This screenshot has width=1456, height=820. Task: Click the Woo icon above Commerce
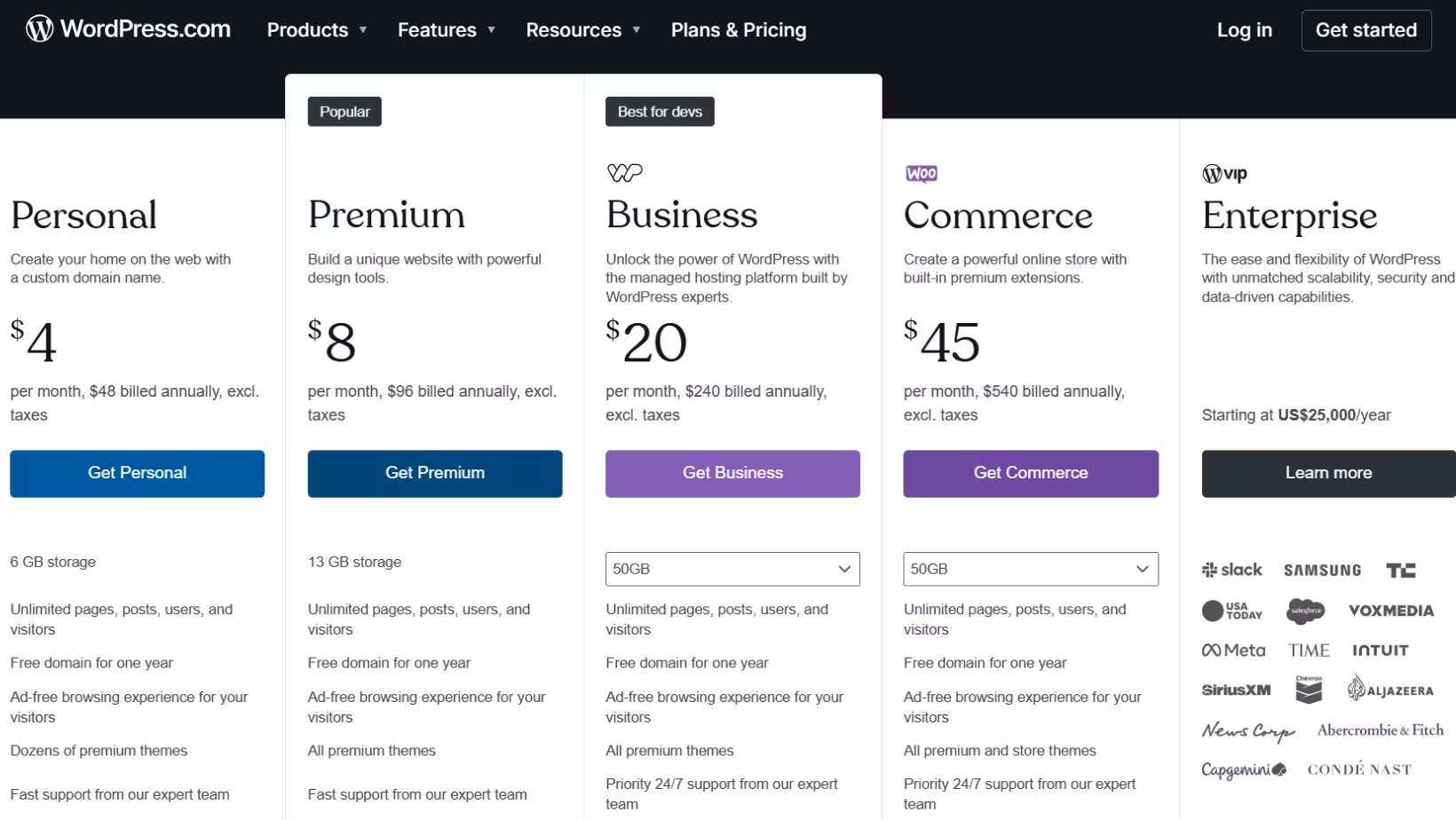(922, 173)
